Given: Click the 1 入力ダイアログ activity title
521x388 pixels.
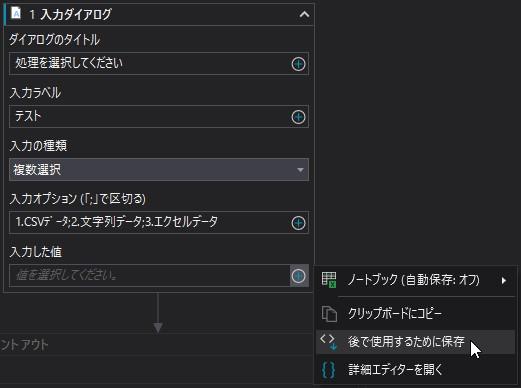Looking at the screenshot, I should [x=70, y=14].
